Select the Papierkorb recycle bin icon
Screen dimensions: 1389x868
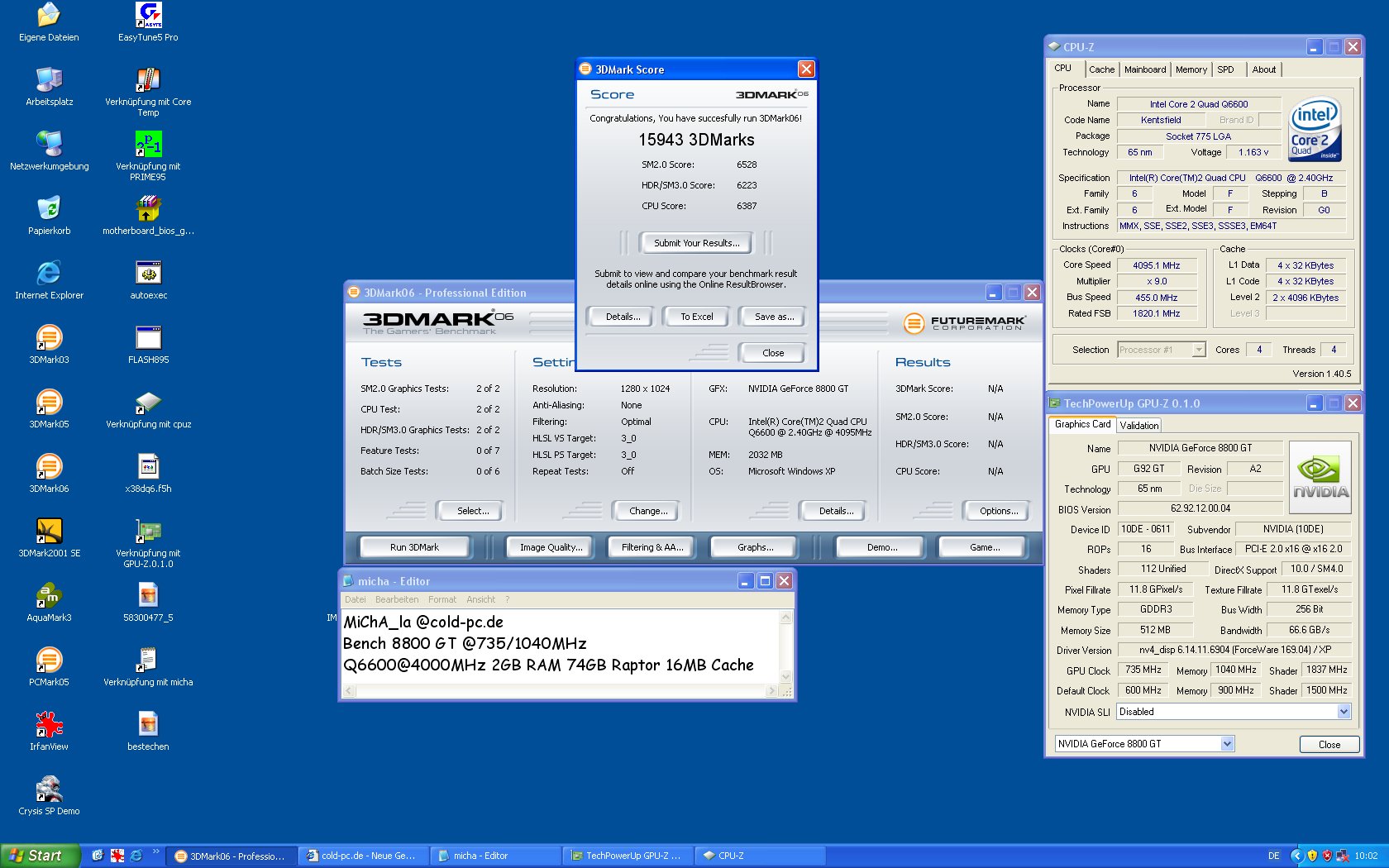[49, 216]
